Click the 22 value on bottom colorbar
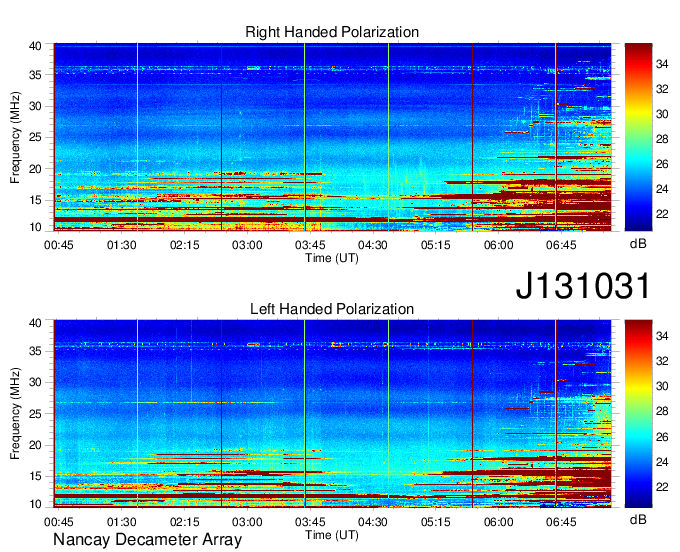 tap(662, 487)
